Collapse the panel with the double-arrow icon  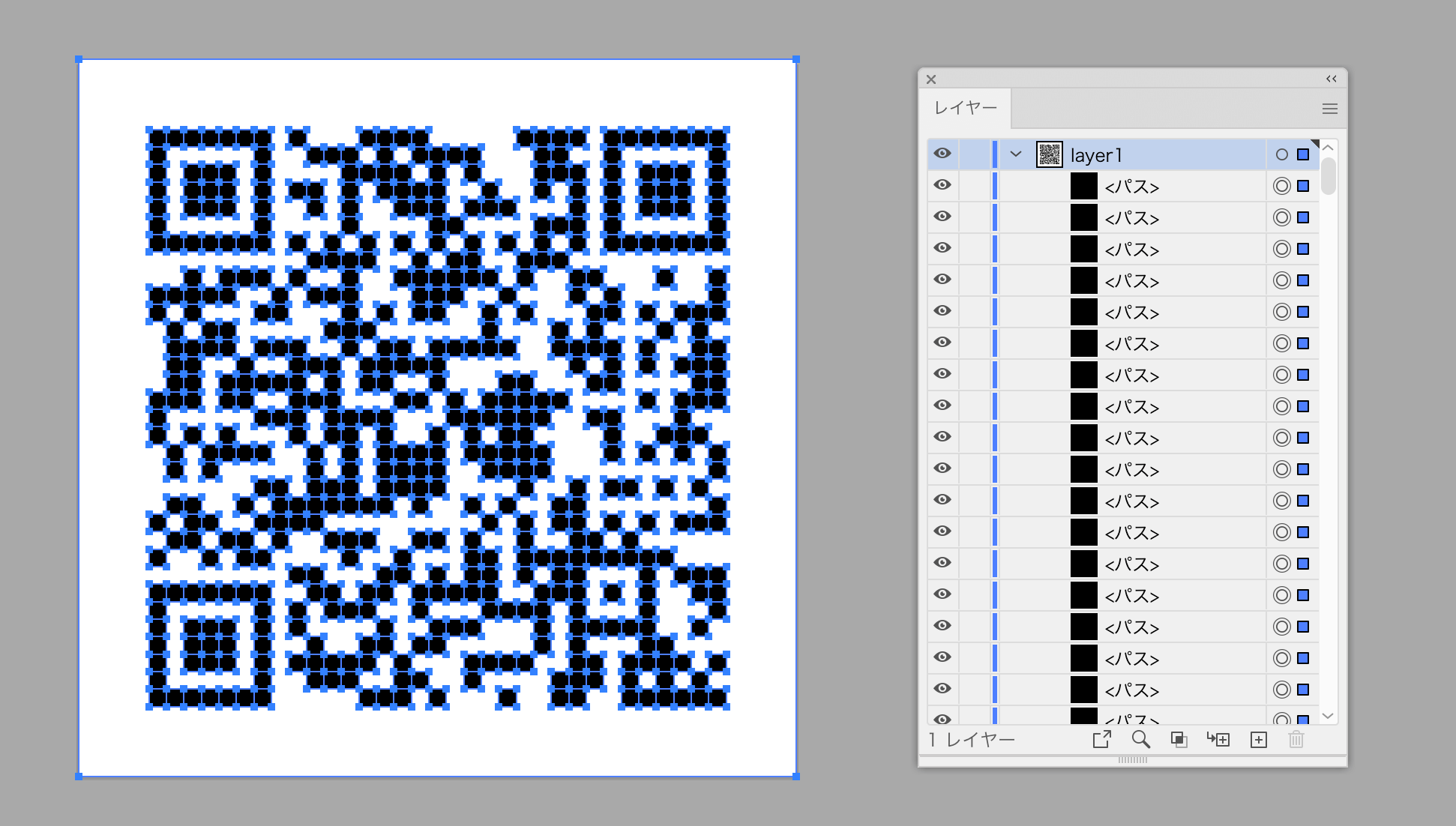pyautogui.click(x=1331, y=79)
